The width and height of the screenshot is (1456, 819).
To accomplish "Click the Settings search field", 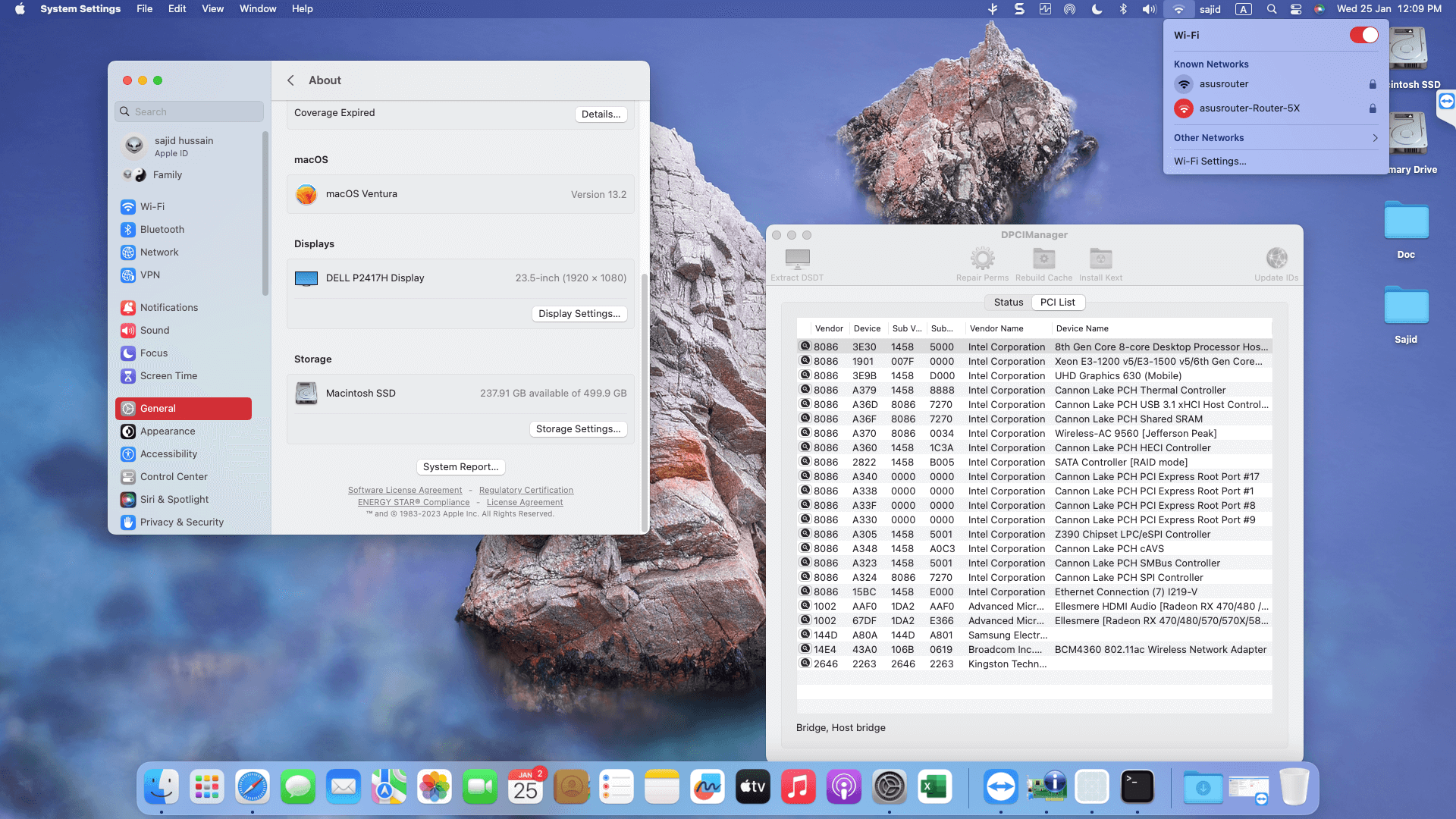I will (190, 111).
